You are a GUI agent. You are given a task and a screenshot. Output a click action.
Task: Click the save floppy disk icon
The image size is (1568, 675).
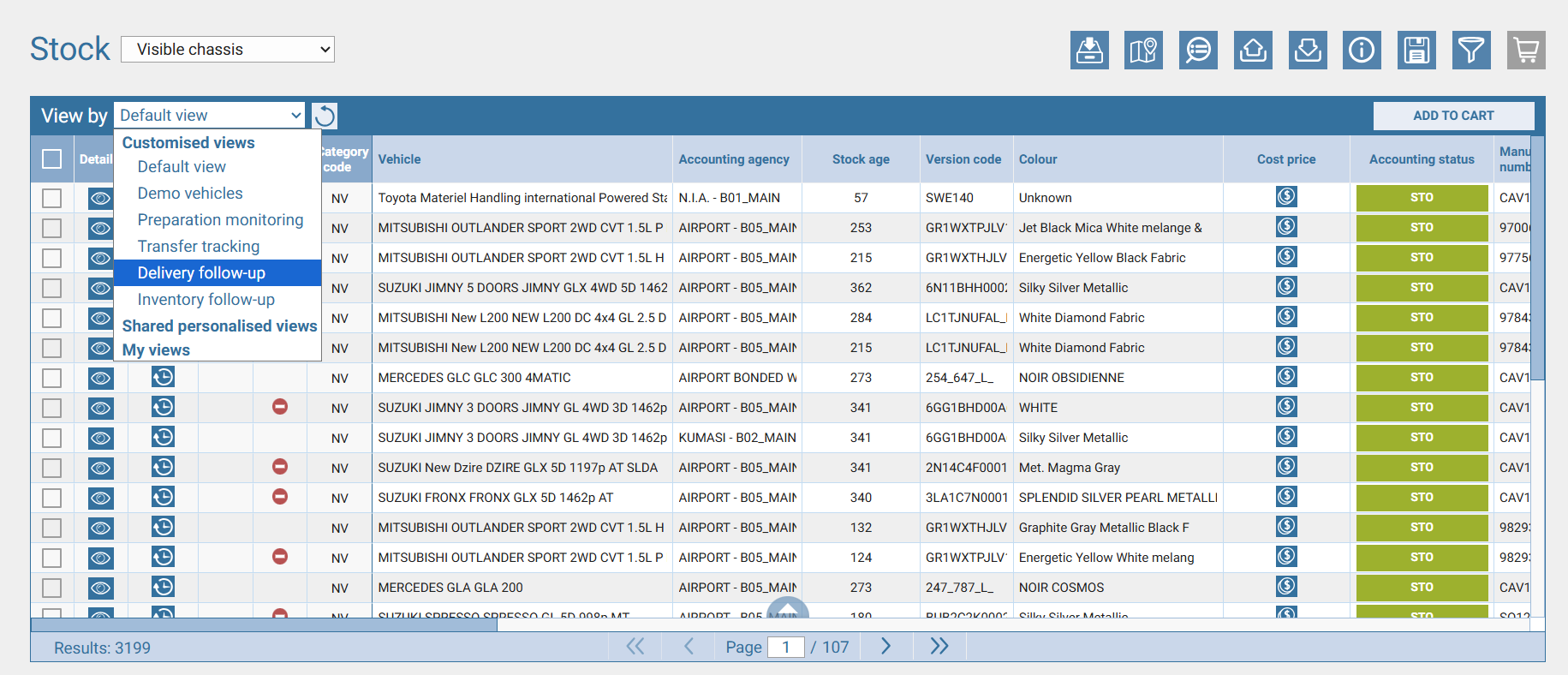click(x=1416, y=50)
